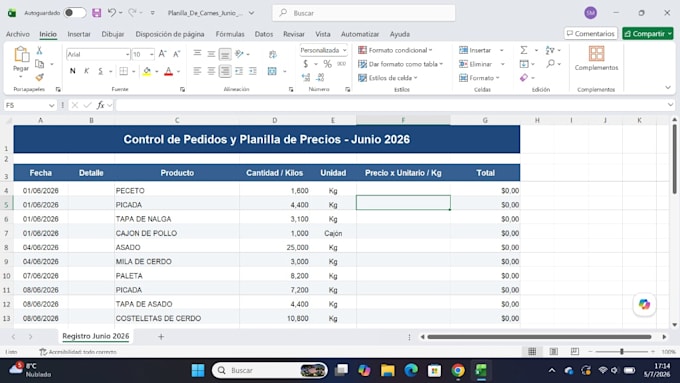Open the Arial font name dropdown
This screenshot has width=680, height=383.
[x=127, y=54]
